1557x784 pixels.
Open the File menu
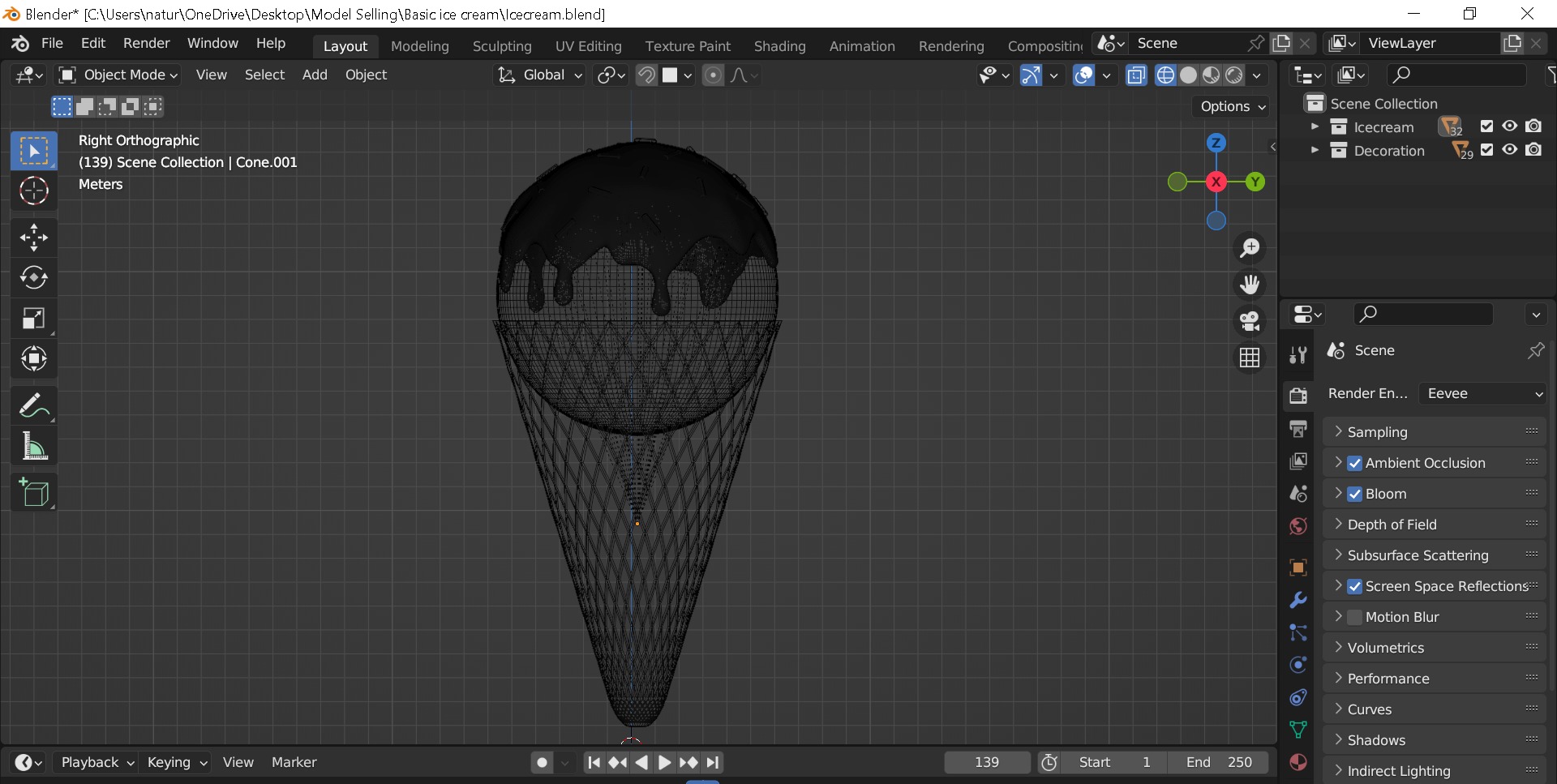tap(52, 44)
